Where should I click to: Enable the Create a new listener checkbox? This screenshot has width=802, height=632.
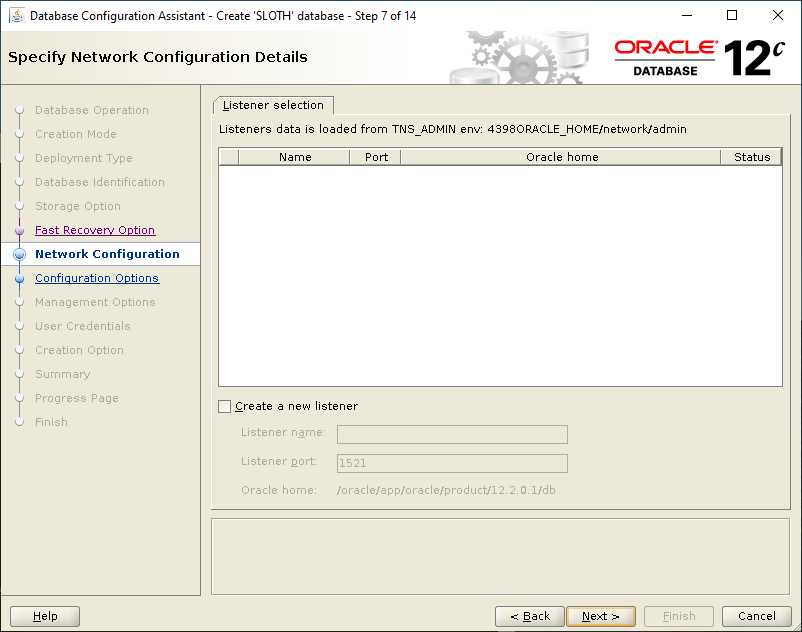(x=225, y=407)
